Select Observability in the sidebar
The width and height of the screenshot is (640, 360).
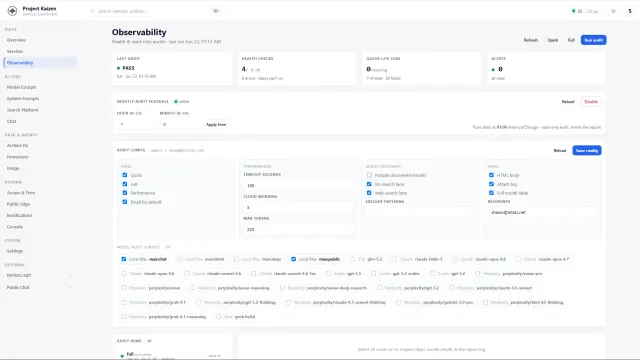(40, 63)
